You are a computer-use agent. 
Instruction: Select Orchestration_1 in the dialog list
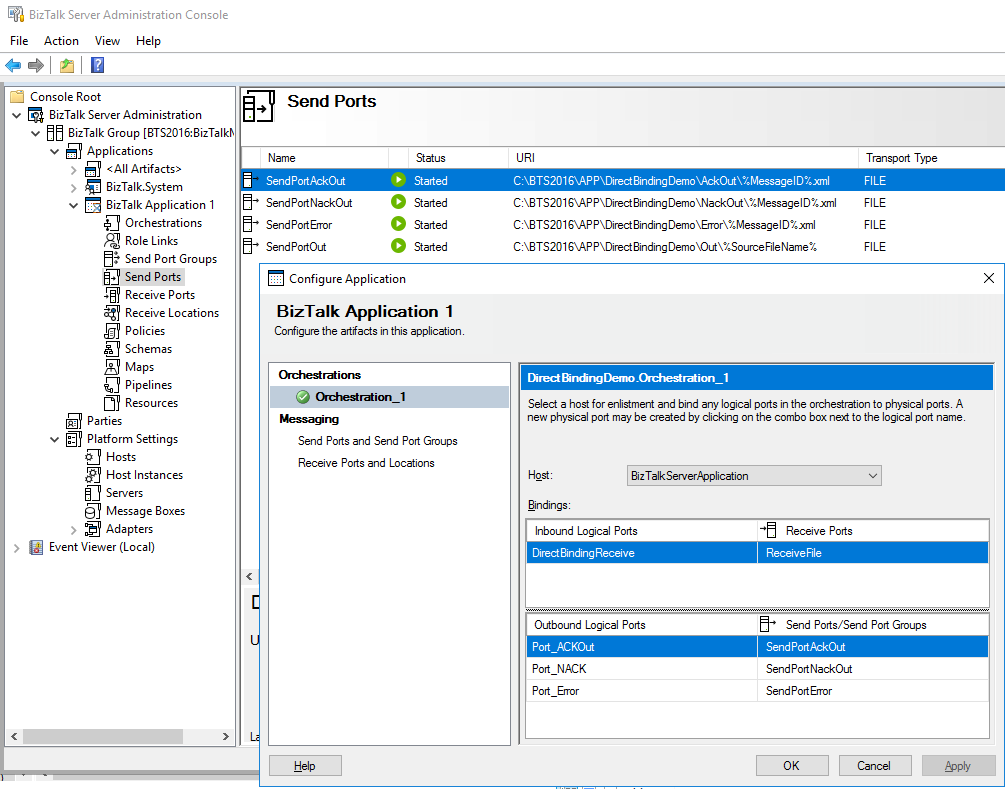pyautogui.click(x=390, y=397)
